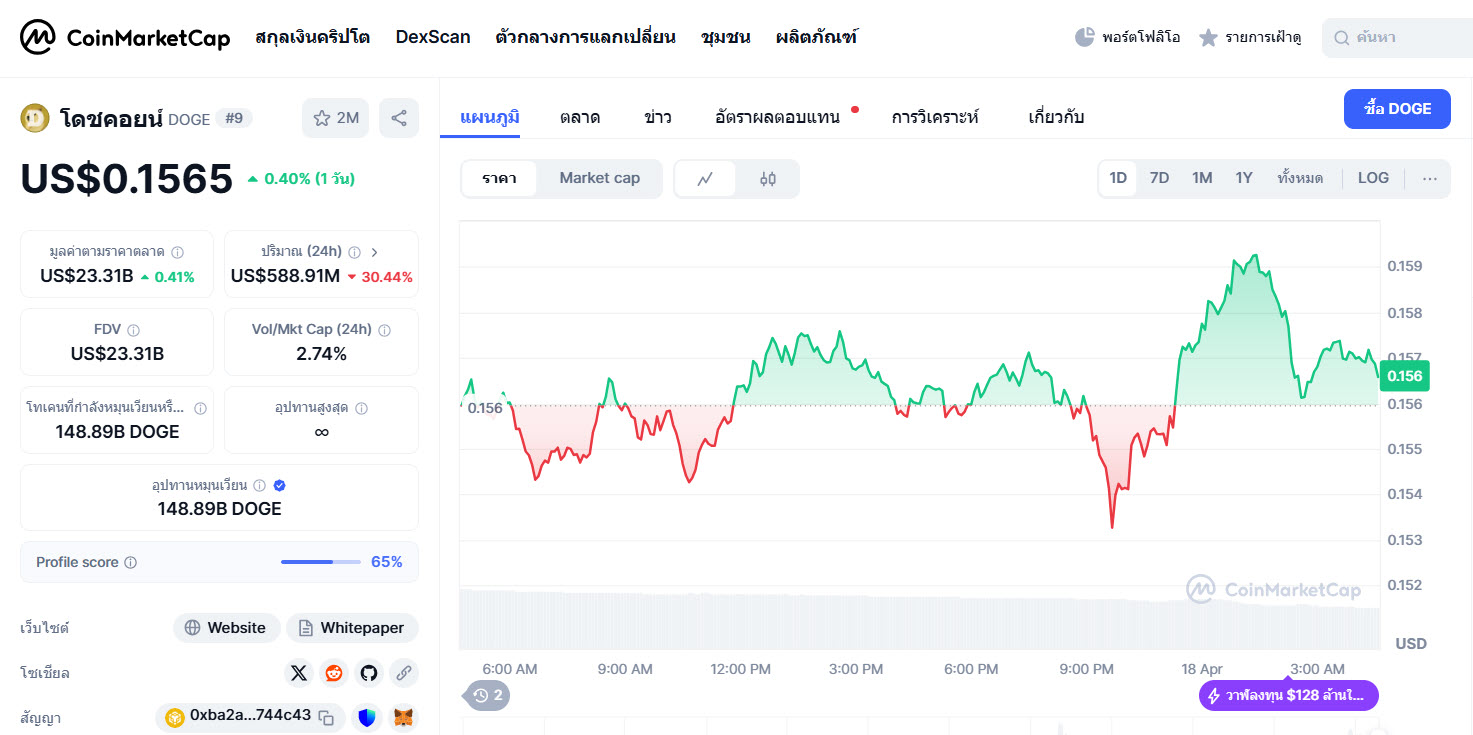Show info icon beside FDV
Viewport: 1473px width, 735px height.
pos(134,330)
